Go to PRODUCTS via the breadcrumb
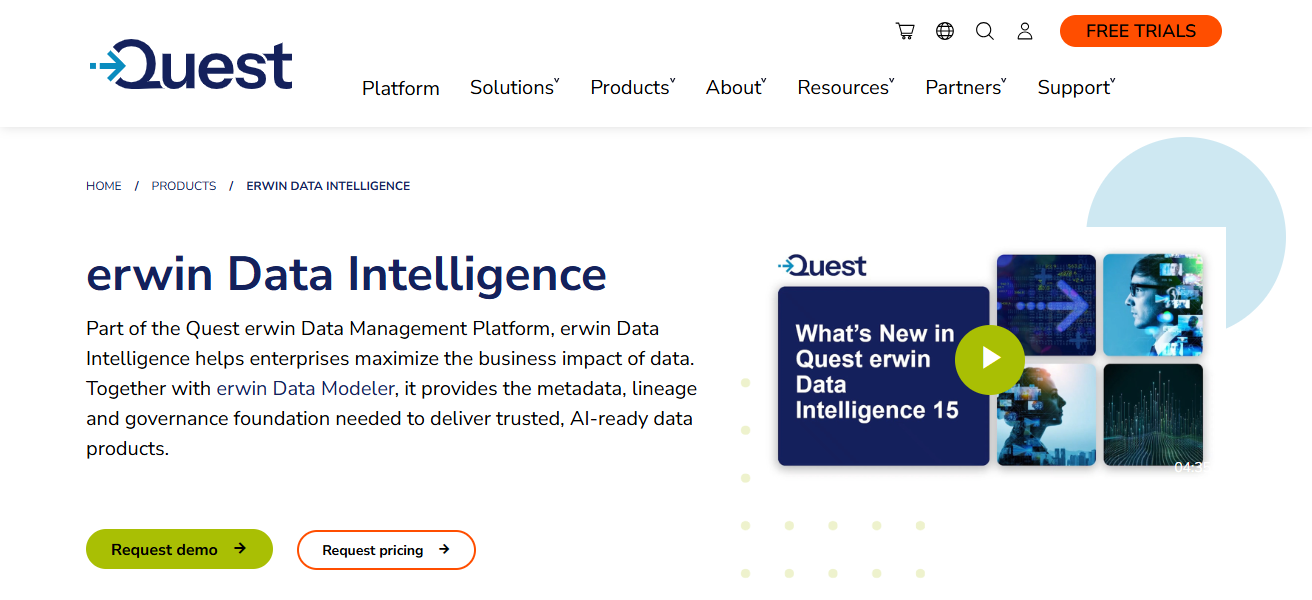Screen dimensions: 1312x600 pyautogui.click(x=183, y=185)
